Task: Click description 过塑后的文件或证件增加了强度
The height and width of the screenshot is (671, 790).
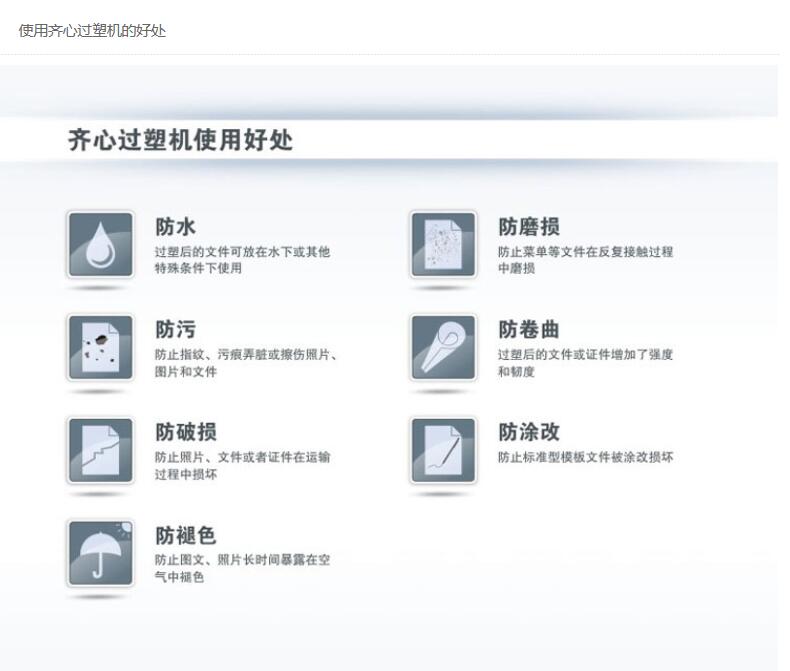Action: point(585,354)
